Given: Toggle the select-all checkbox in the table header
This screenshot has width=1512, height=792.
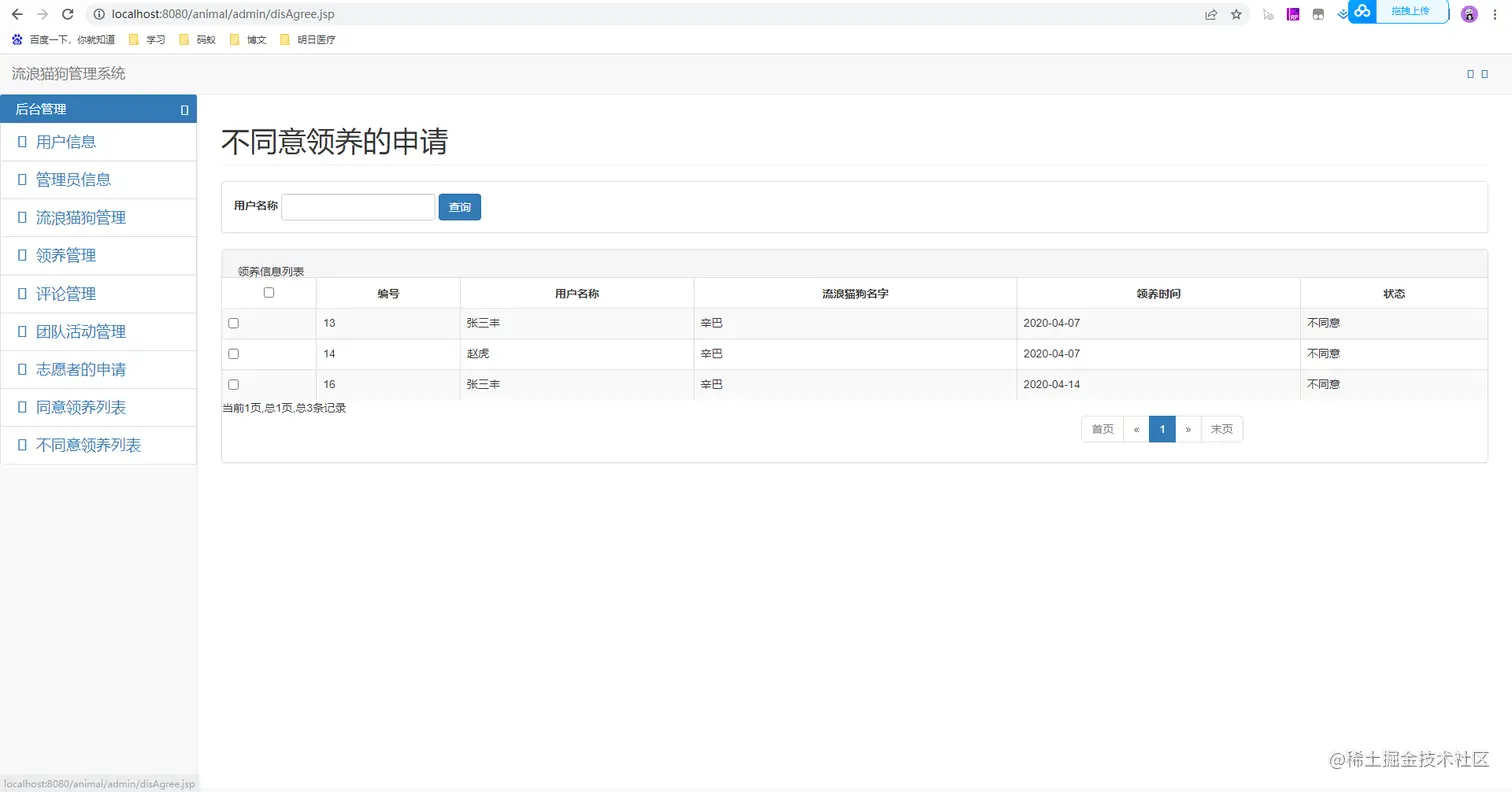Looking at the screenshot, I should coord(268,291).
